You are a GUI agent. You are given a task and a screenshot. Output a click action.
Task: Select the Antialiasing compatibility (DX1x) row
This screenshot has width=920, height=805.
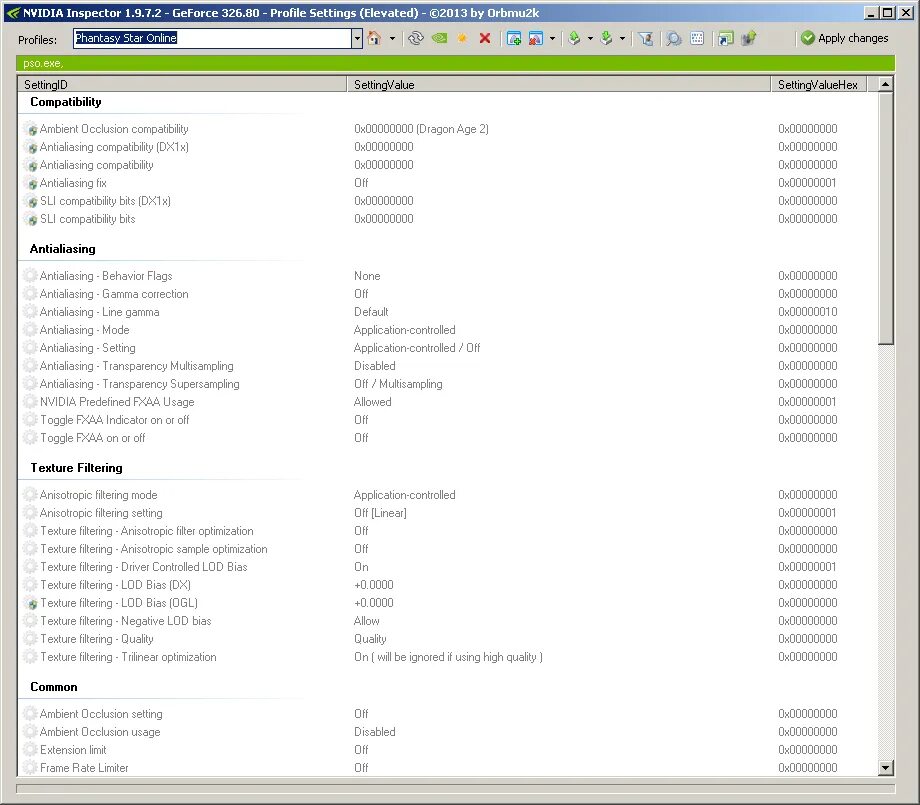[448, 147]
